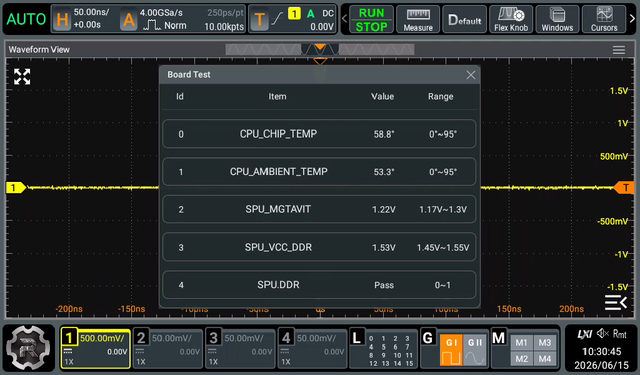The width and height of the screenshot is (640, 375).
Task: Select the CPU_AMBIENT_TEMP row
Action: tap(319, 172)
